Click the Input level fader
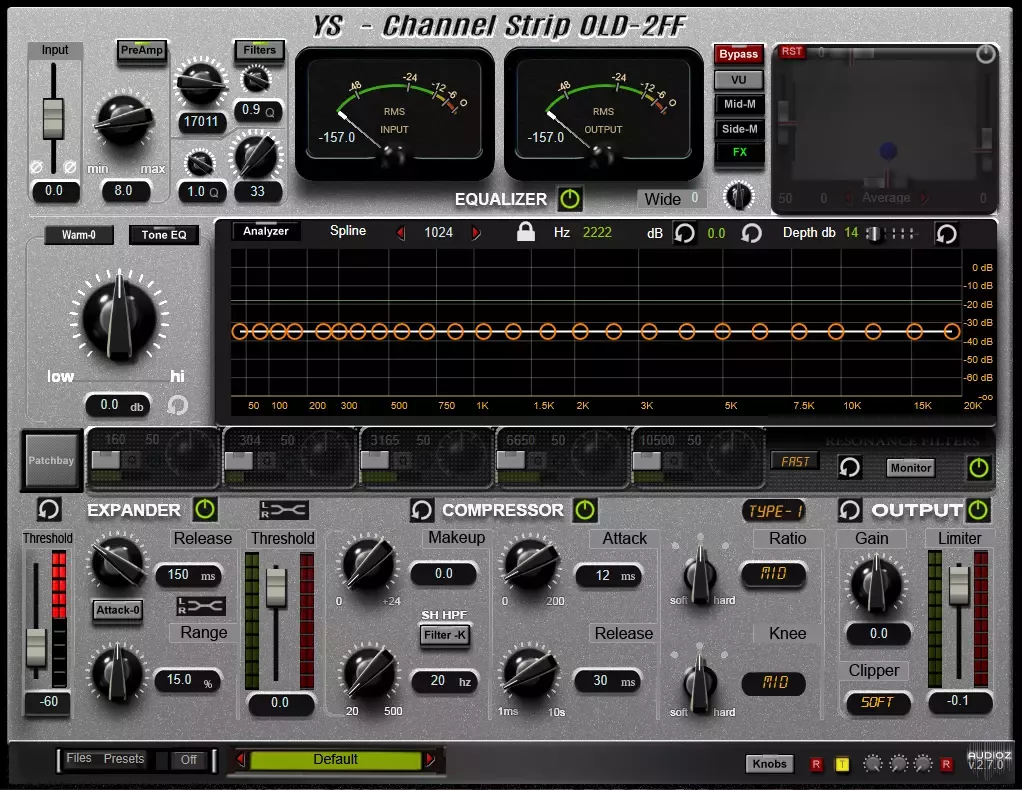The height and width of the screenshot is (790, 1022). [53, 119]
